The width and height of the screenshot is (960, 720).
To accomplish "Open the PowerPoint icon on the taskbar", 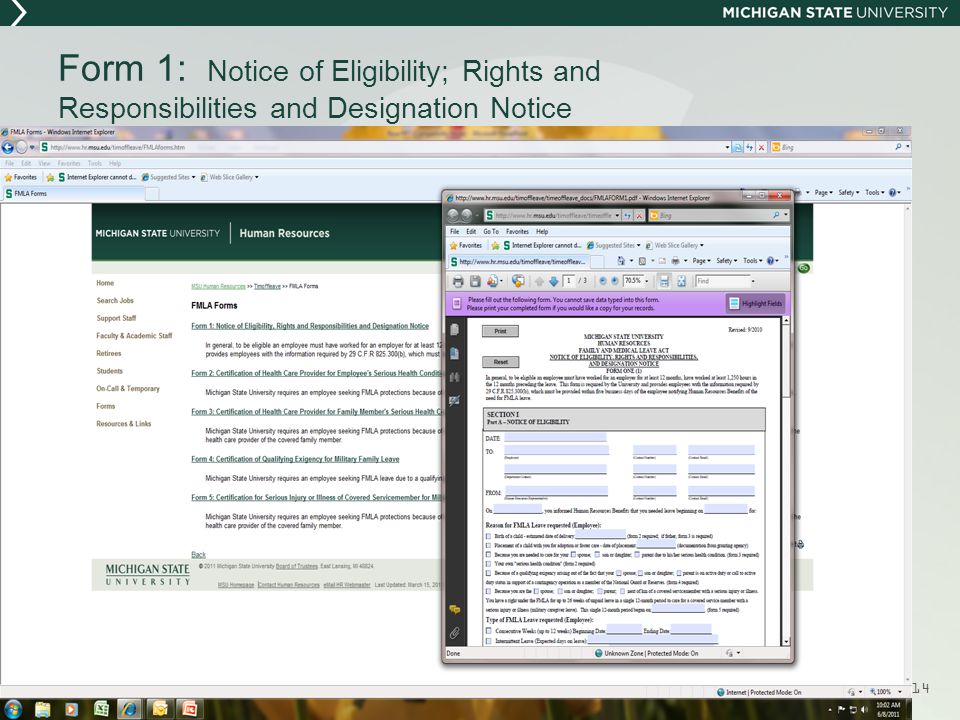I will pos(189,709).
